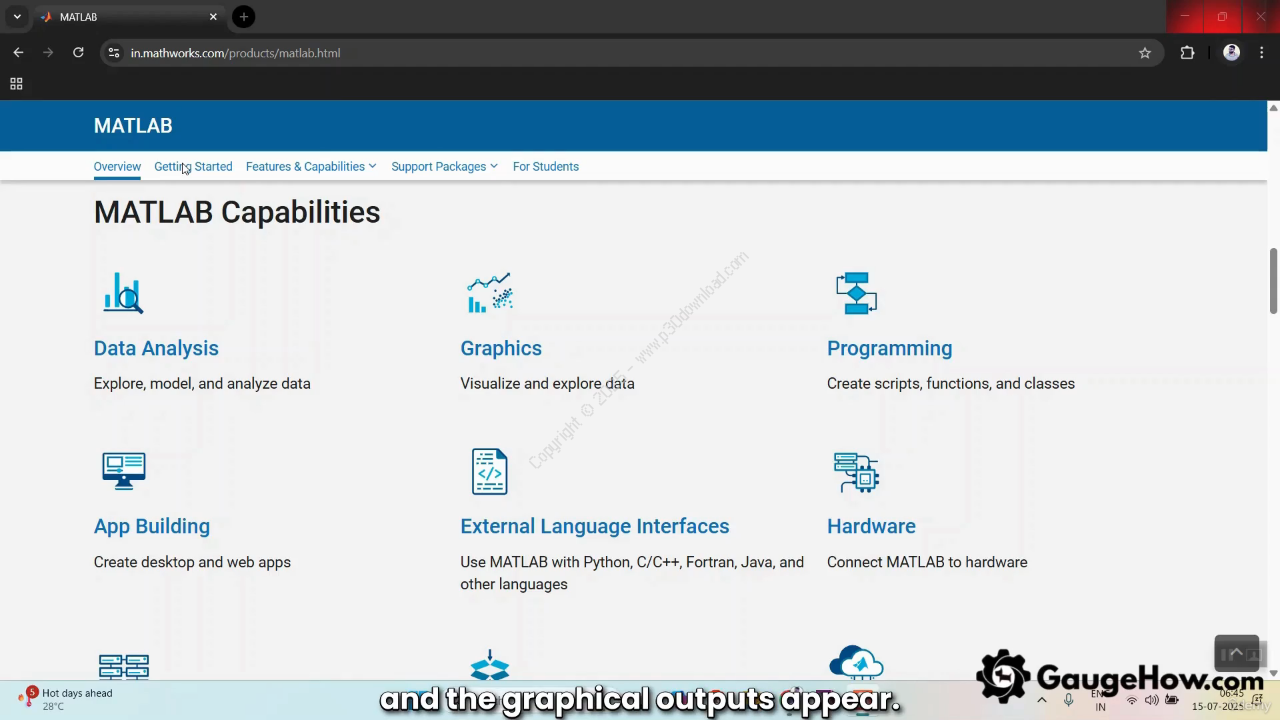Click 'Explore, model, and analyze data' text

(x=202, y=383)
